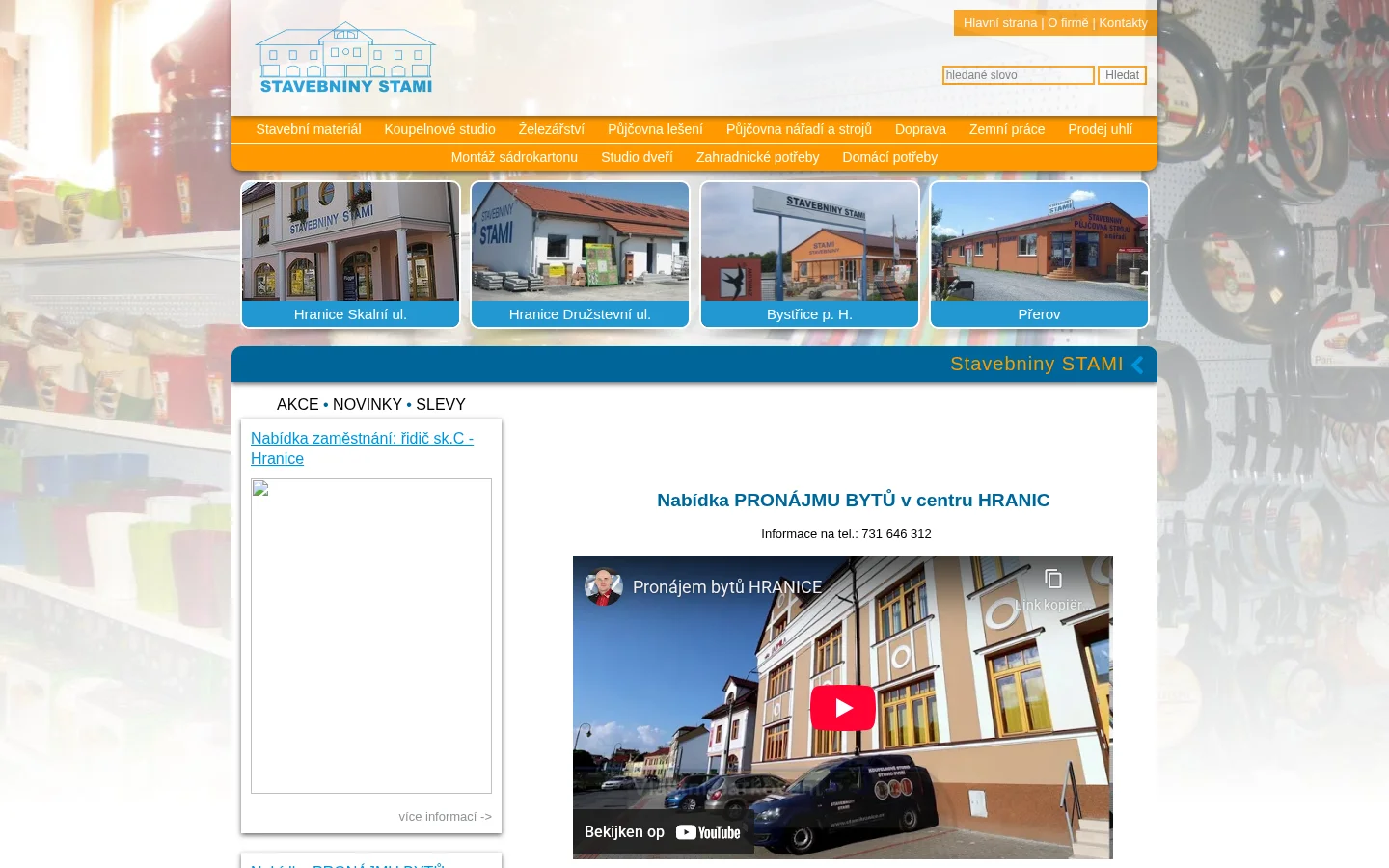The image size is (1389, 868).
Task: Select the Přerov store thumbnail
Action: (1039, 255)
